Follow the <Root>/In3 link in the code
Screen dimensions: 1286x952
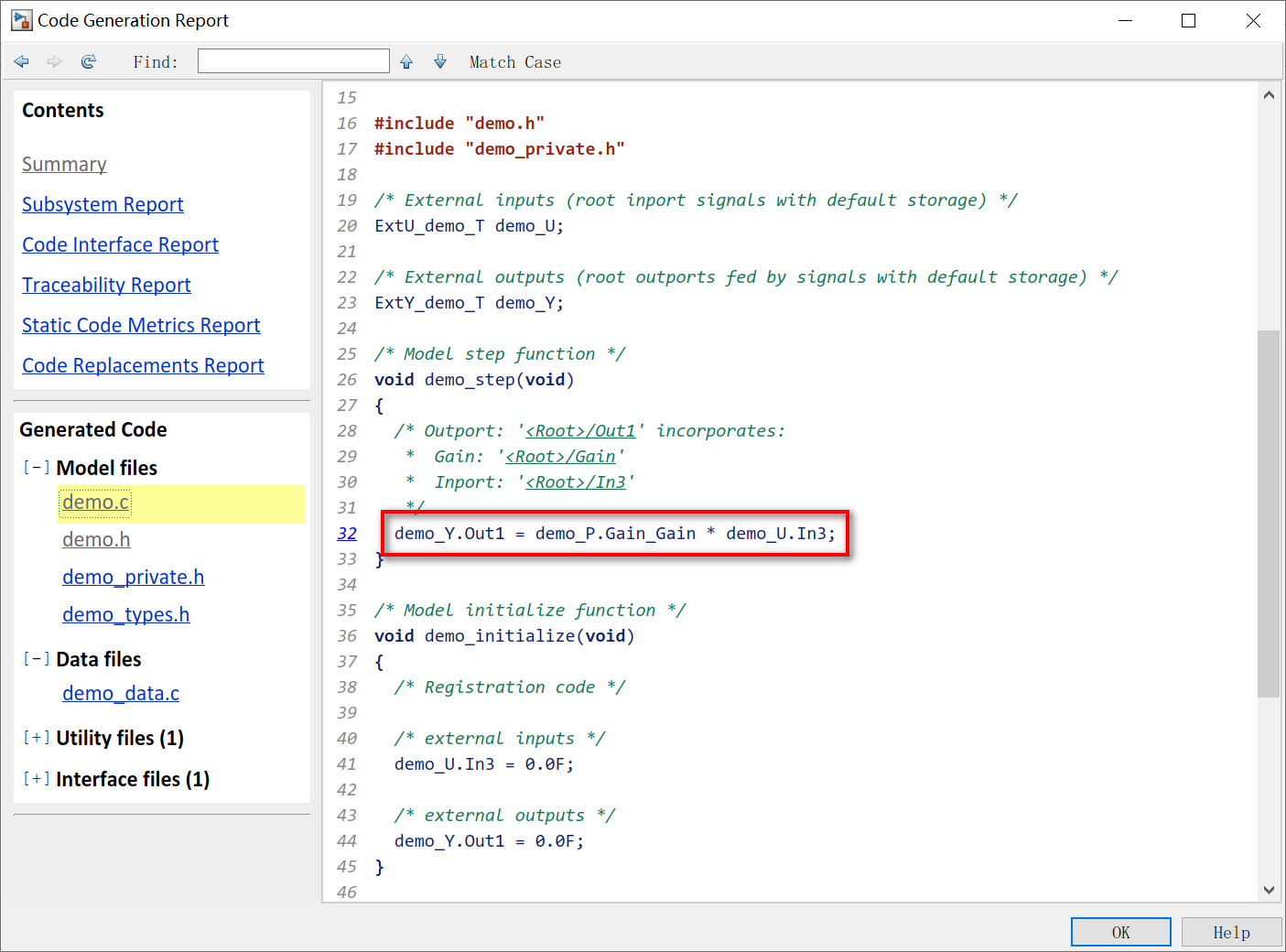click(x=576, y=482)
